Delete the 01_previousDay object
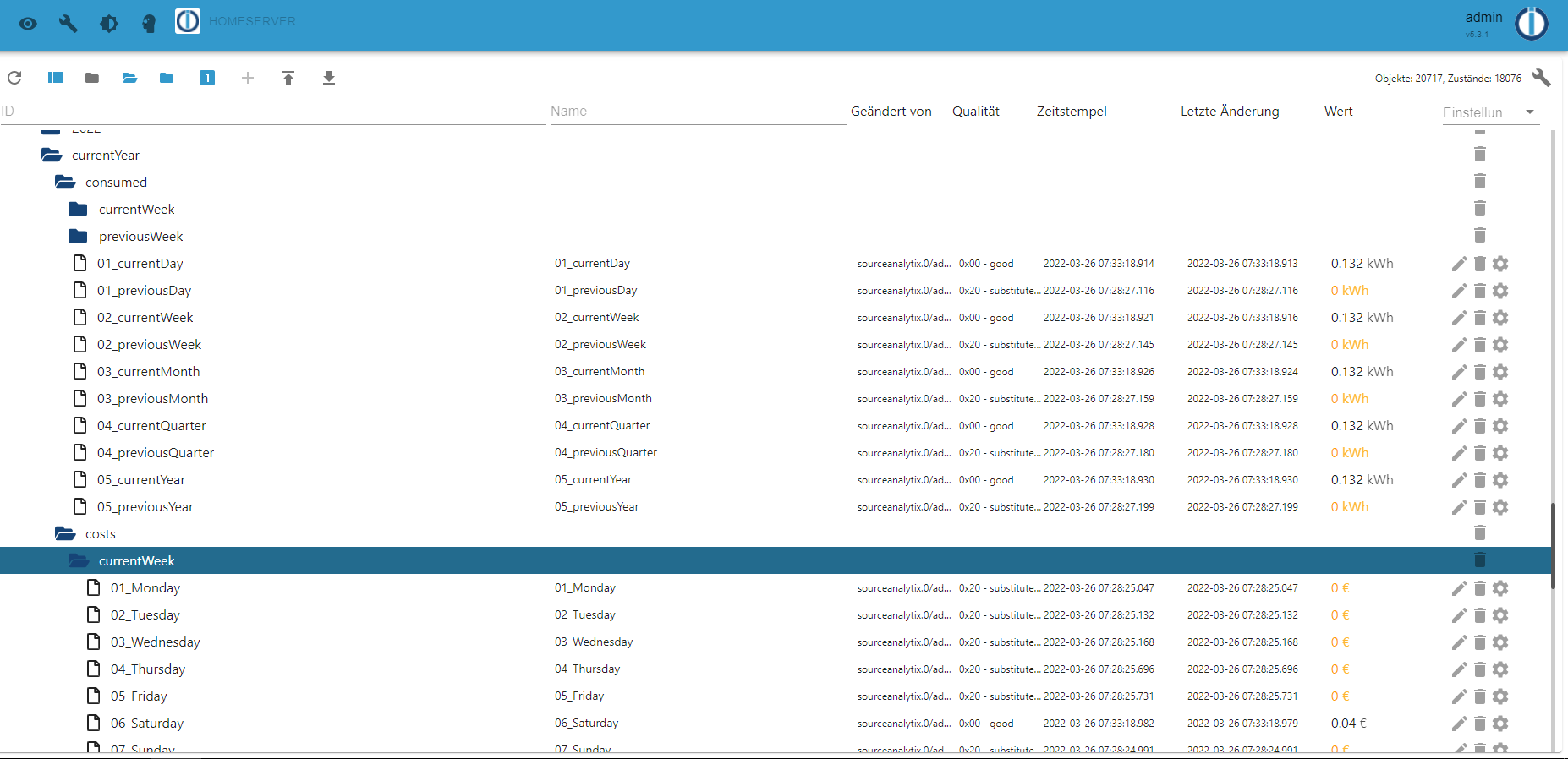 click(1480, 291)
